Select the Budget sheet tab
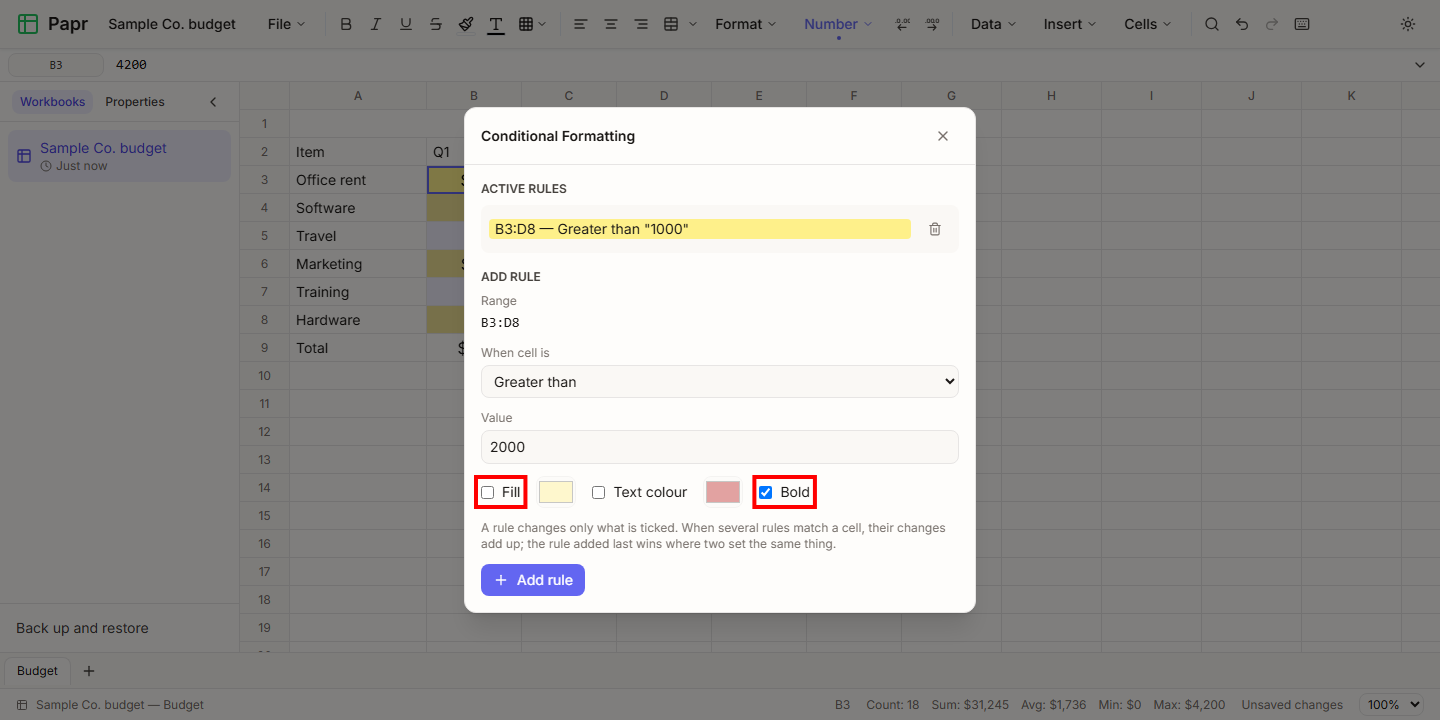This screenshot has height=720, width=1440. [x=38, y=671]
